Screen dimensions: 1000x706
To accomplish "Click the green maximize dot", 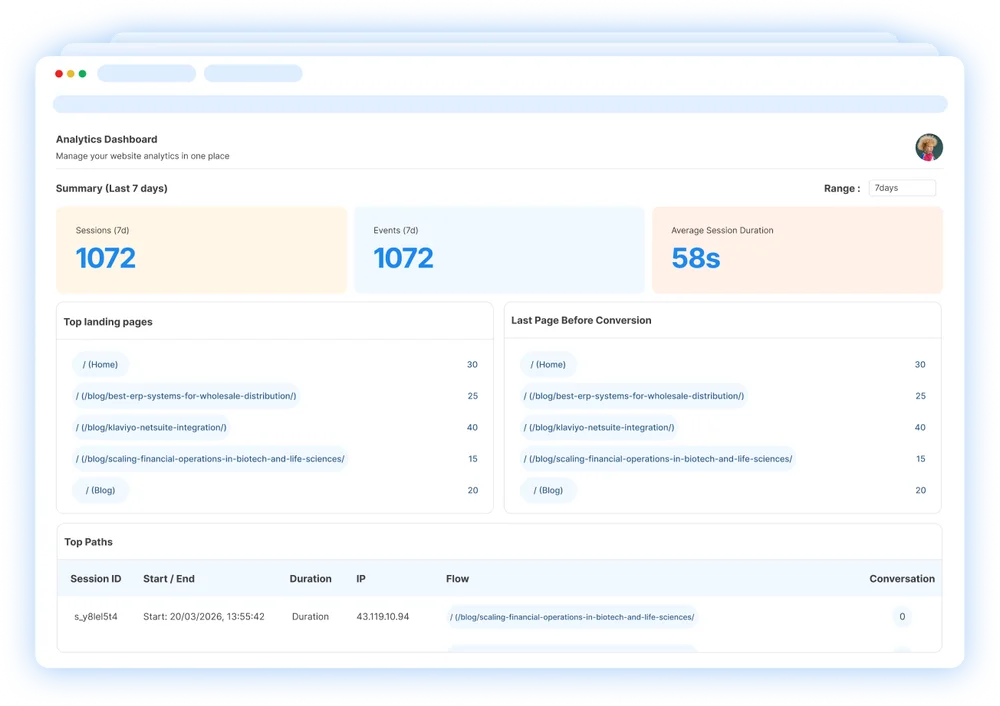I will point(82,74).
